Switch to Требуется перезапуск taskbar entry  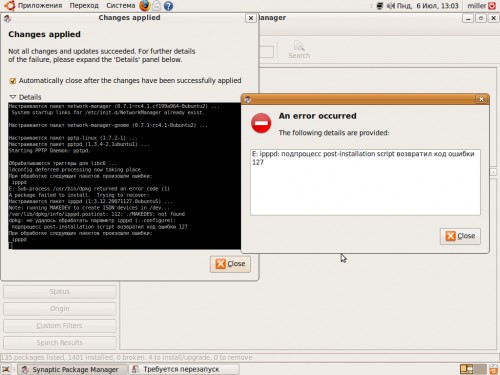tap(184, 369)
